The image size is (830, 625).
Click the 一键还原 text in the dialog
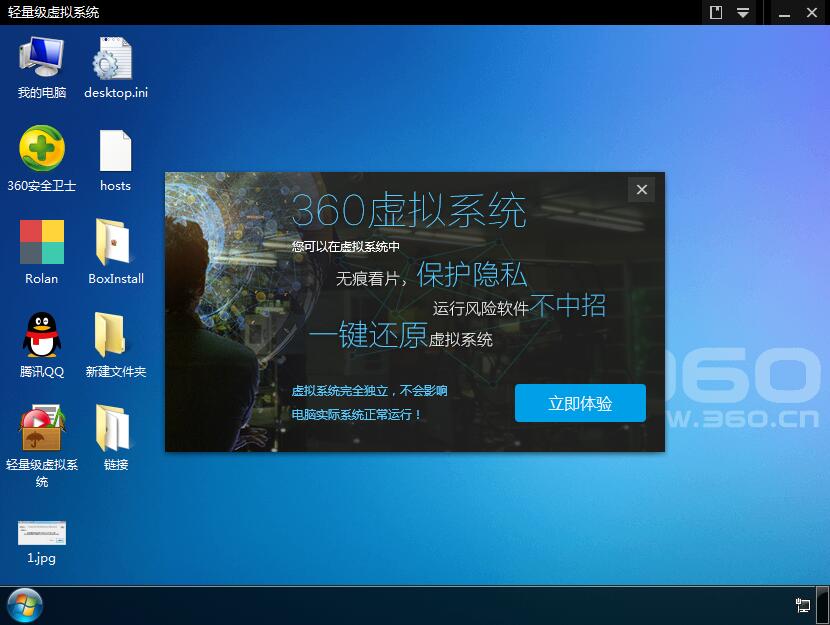[x=368, y=334]
